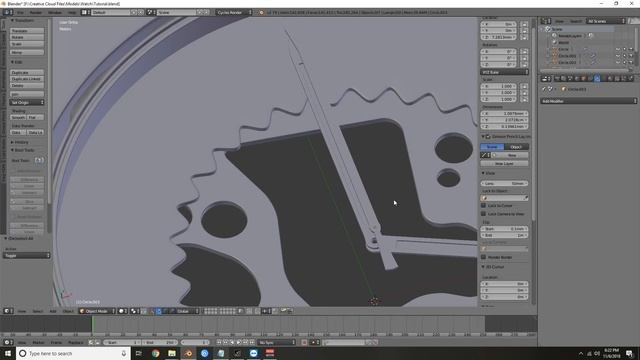Enable the Lock Camera to View checkbox
This screenshot has width=640, height=360.
484,214
